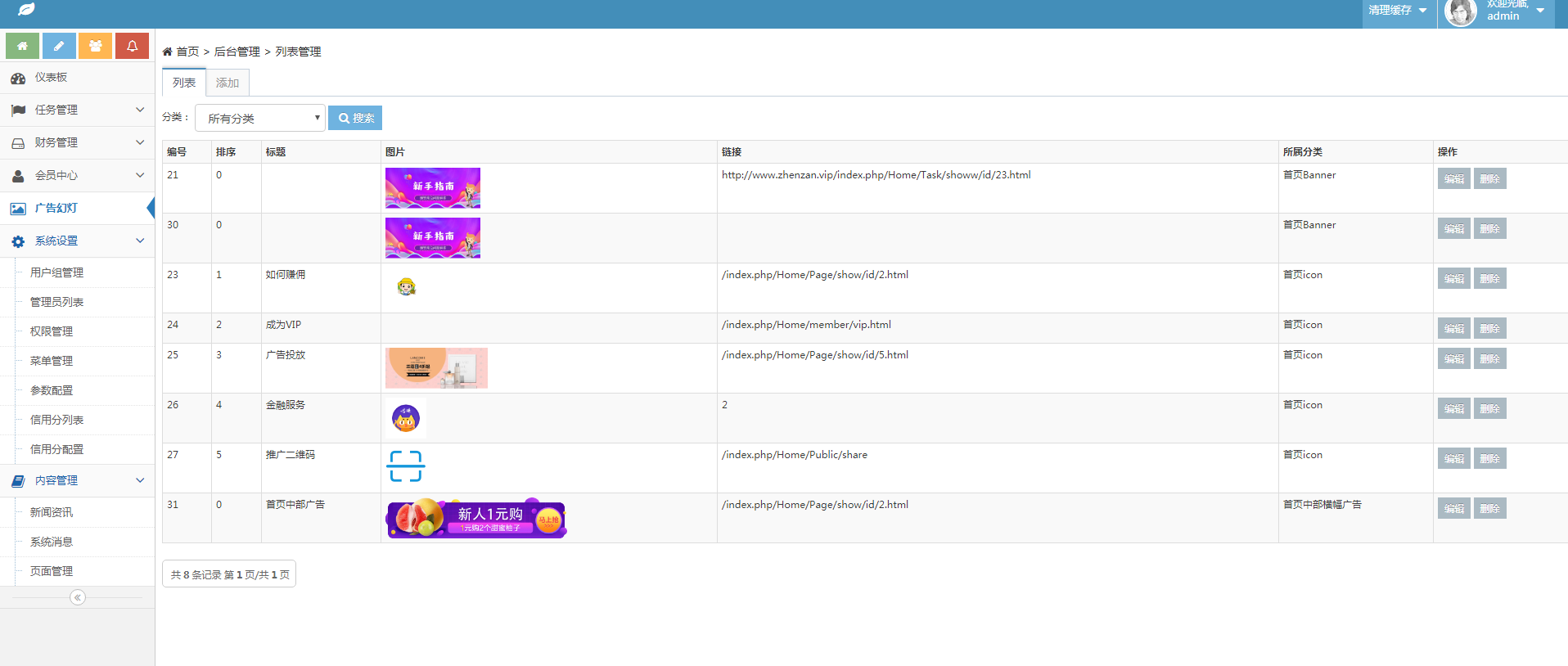Click the blue pencil edit shortcut icon
The image size is (1568, 666).
click(59, 46)
